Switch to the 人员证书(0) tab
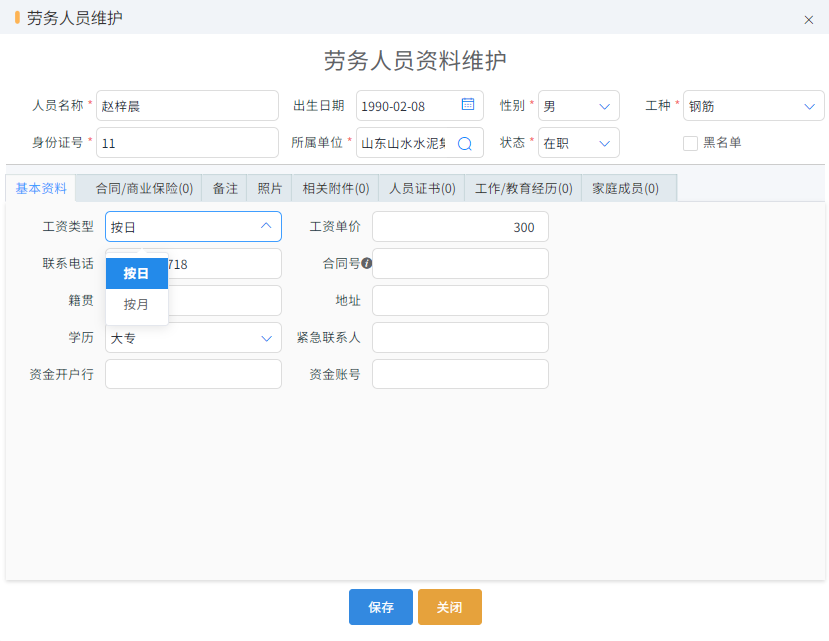 point(422,188)
